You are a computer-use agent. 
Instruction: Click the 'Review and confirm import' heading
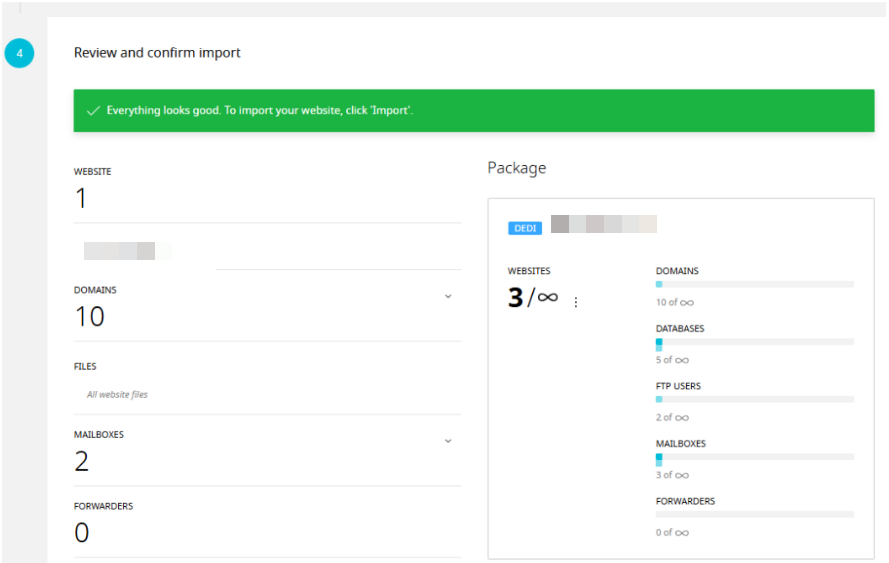click(x=157, y=53)
